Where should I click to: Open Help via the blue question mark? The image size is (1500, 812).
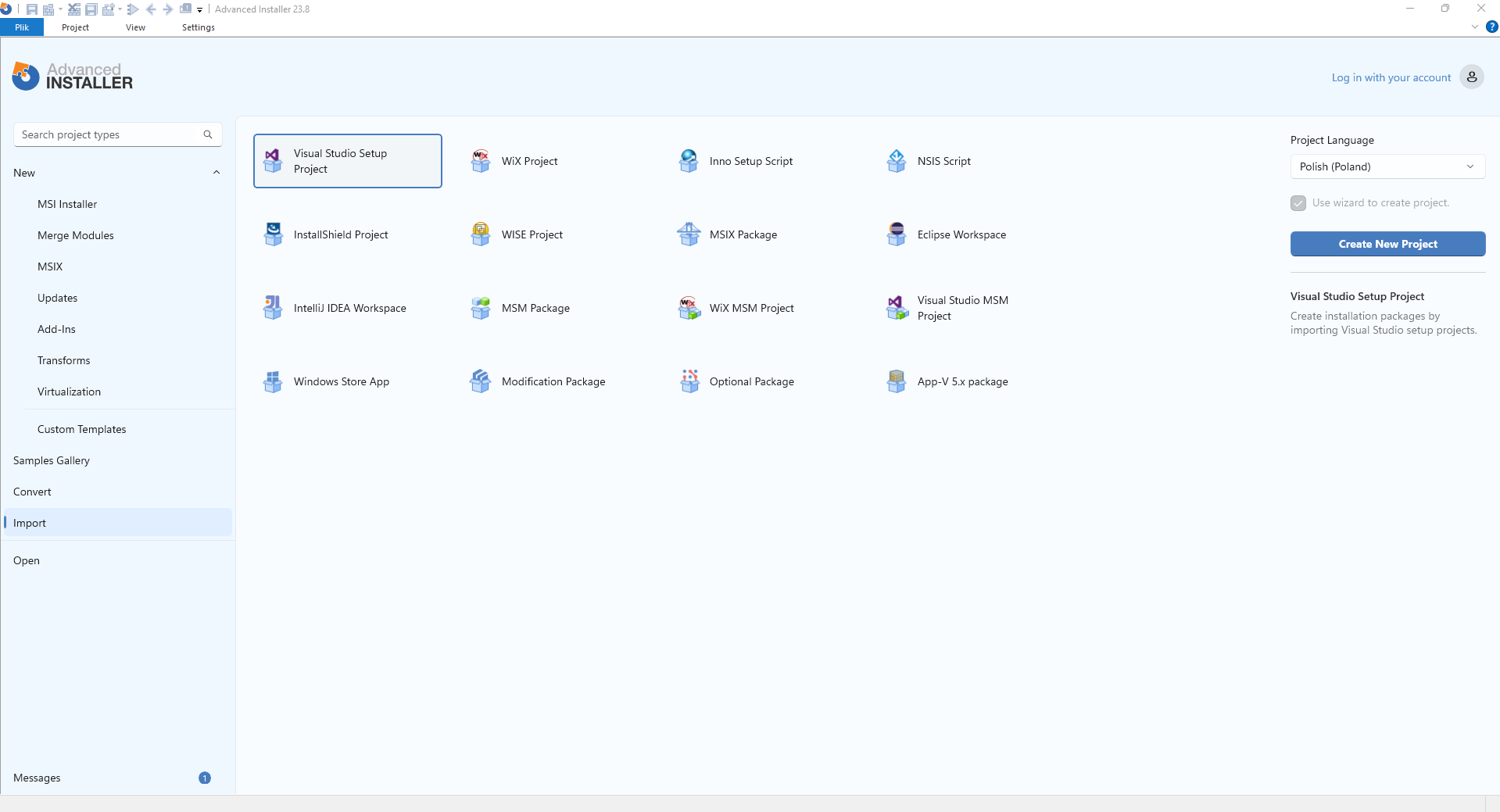[1491, 27]
